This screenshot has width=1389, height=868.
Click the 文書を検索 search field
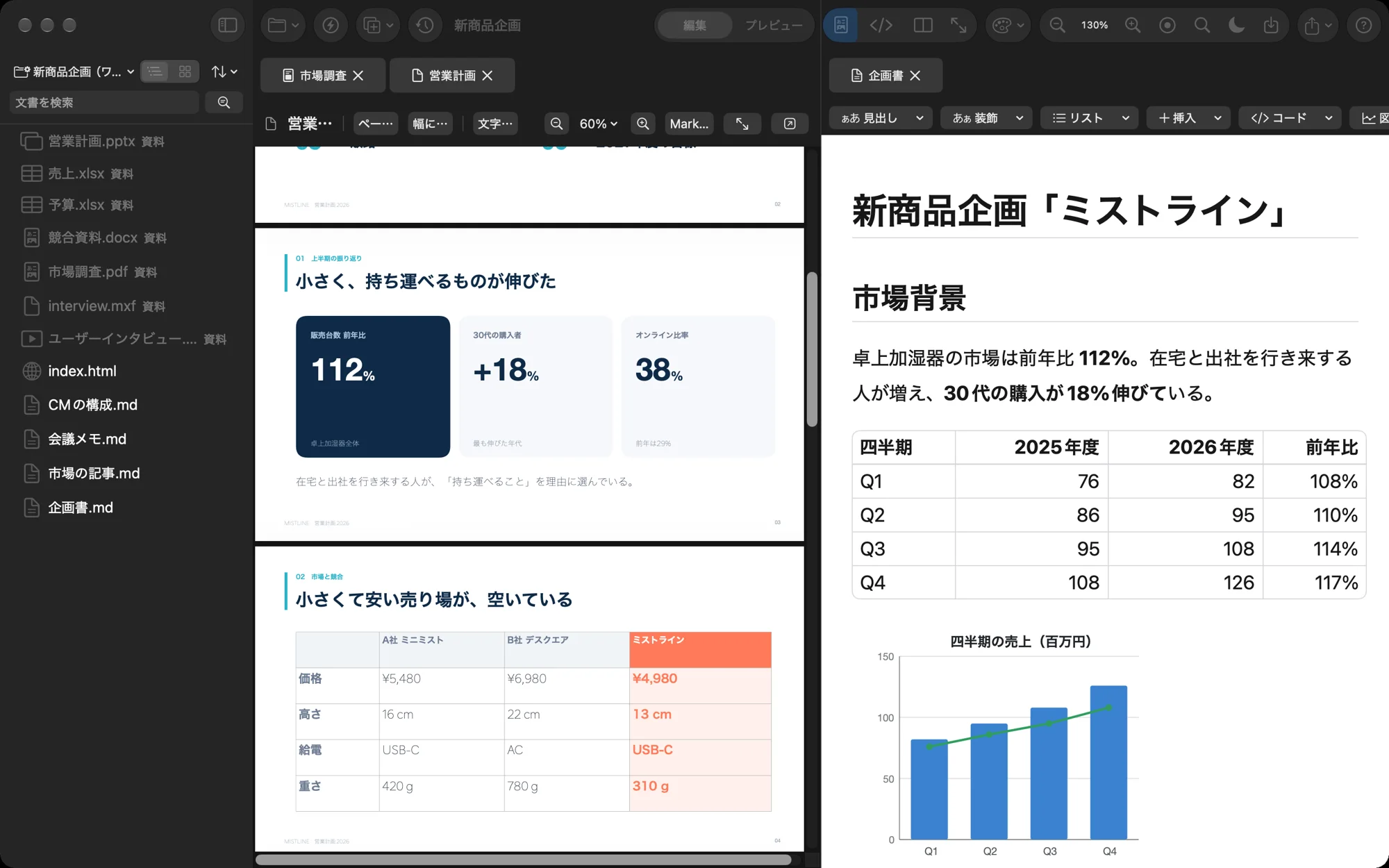(104, 102)
